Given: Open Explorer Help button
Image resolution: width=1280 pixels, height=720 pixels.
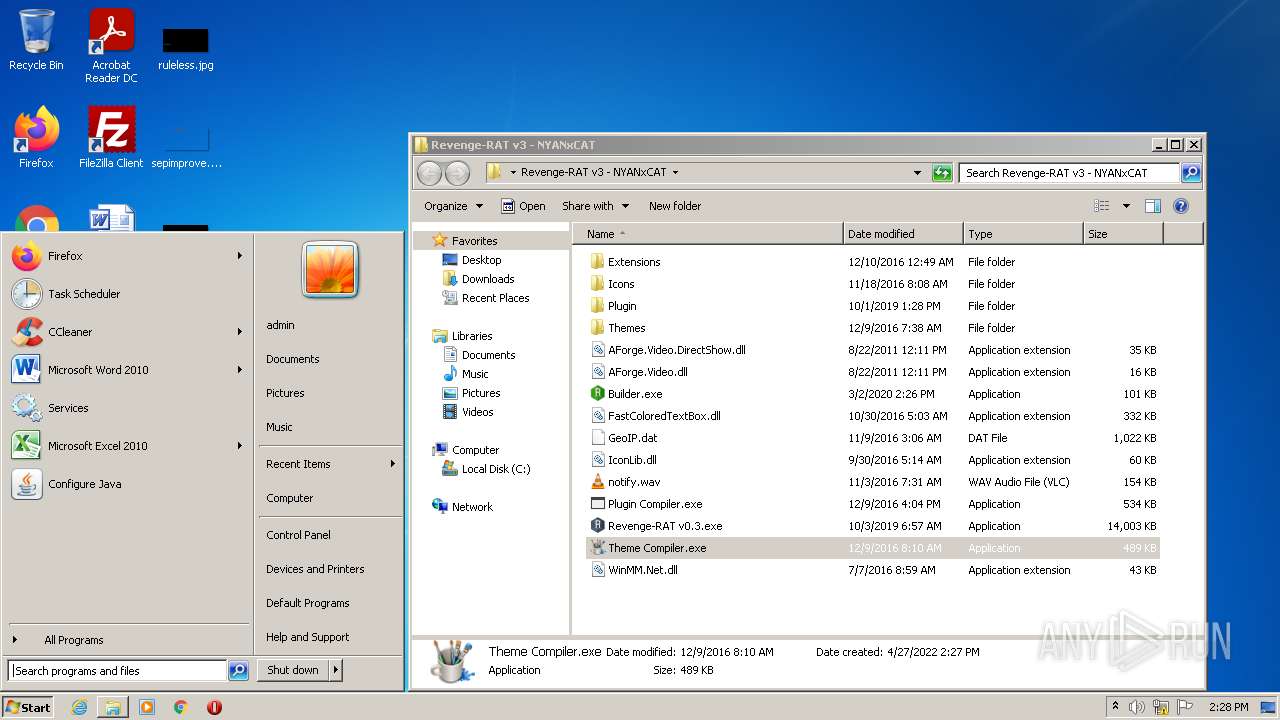Looking at the screenshot, I should tap(1180, 206).
